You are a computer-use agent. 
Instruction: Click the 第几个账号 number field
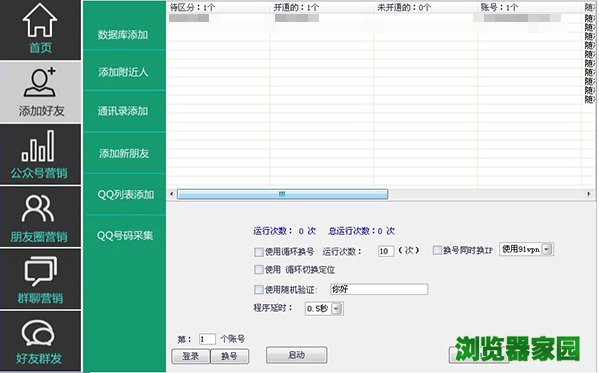coord(207,339)
